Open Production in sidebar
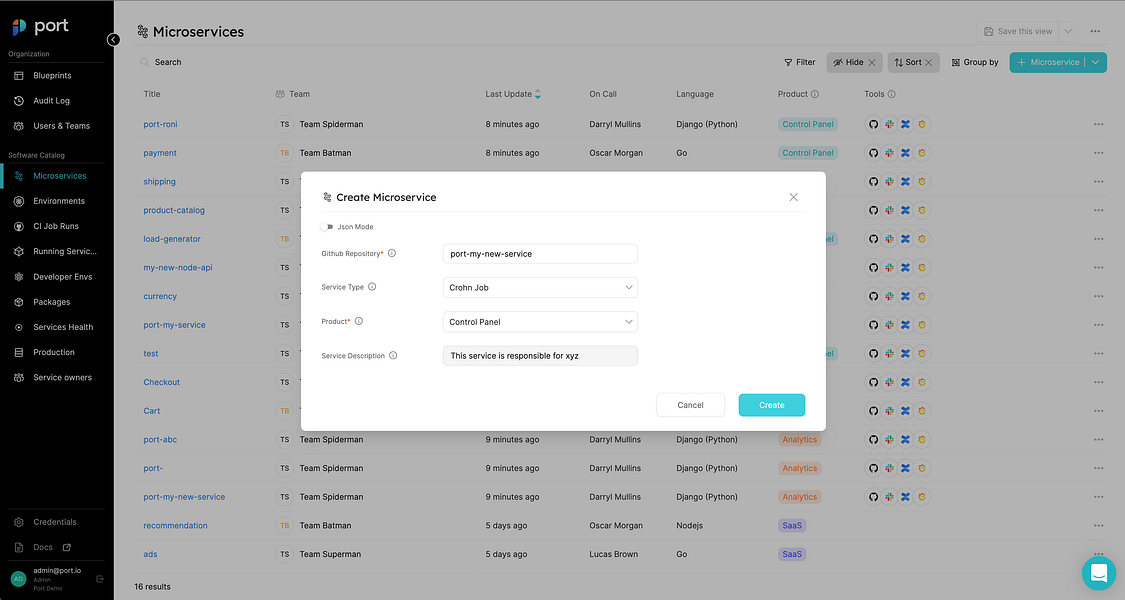 click(56, 352)
